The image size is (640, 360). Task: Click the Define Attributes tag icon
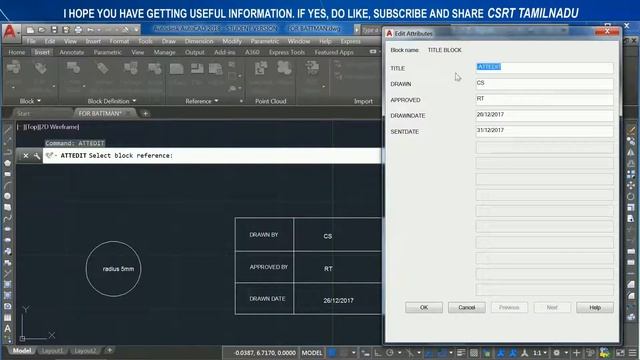coord(102,68)
